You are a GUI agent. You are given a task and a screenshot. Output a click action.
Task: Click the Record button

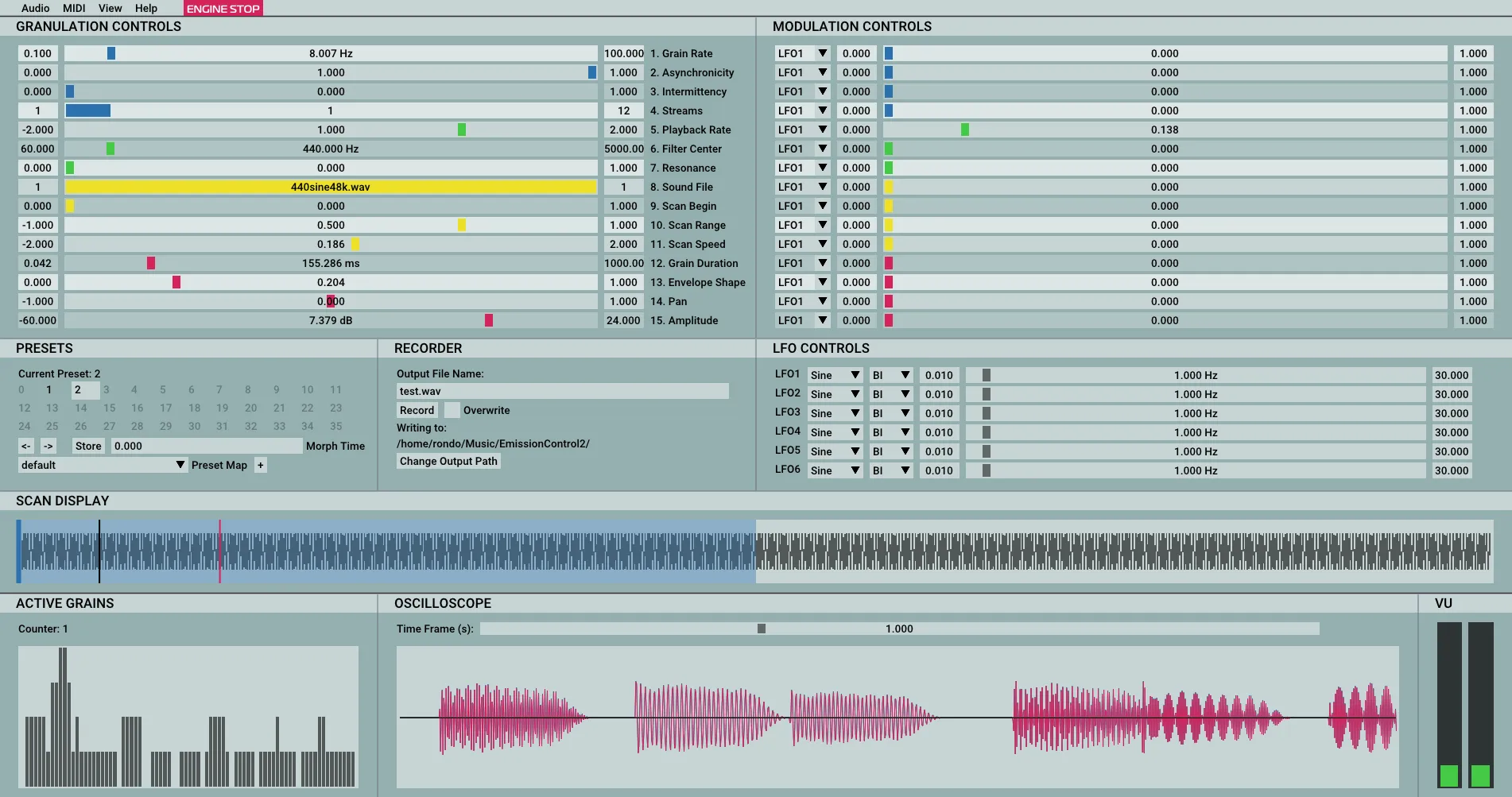click(x=417, y=410)
